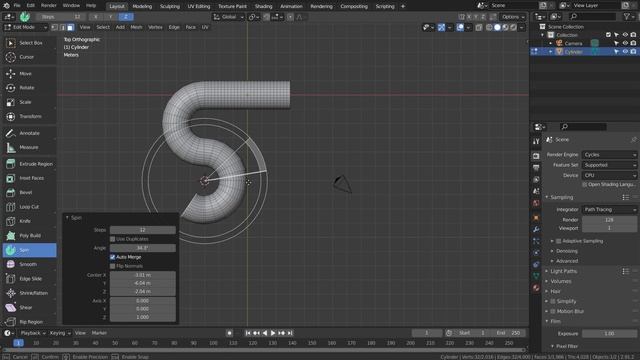The image size is (640, 360).
Task: Choose the Smooth tool
Action: [x=29, y=264]
